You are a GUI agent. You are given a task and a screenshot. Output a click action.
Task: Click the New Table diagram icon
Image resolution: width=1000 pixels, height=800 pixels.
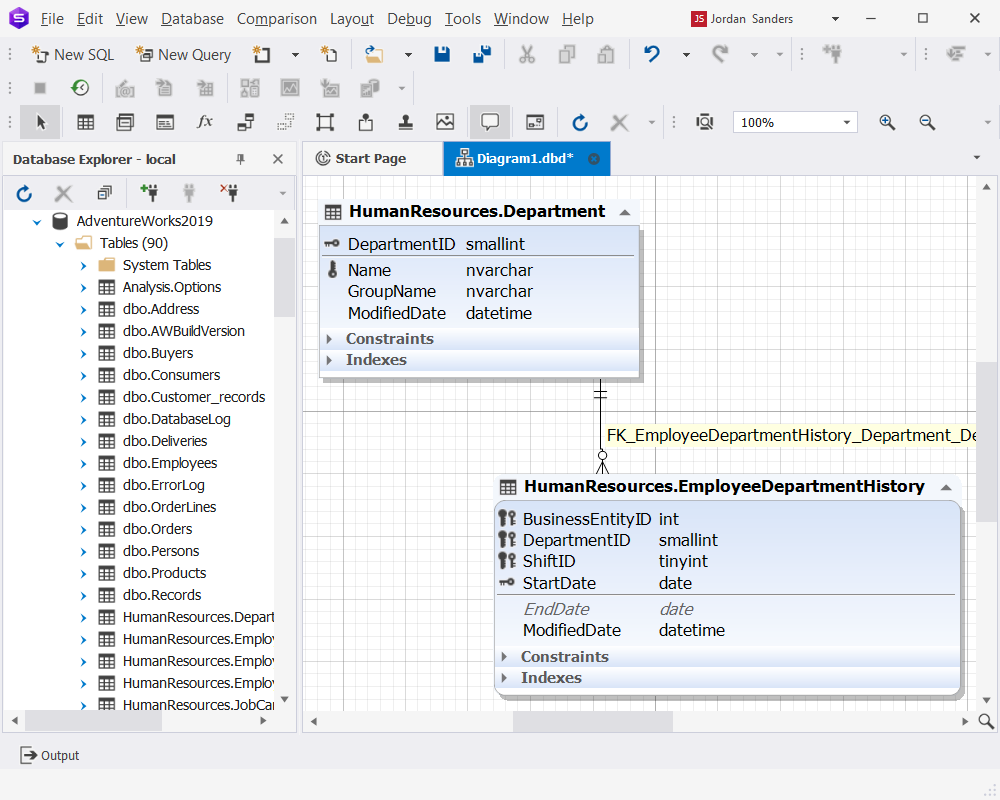click(x=85, y=122)
